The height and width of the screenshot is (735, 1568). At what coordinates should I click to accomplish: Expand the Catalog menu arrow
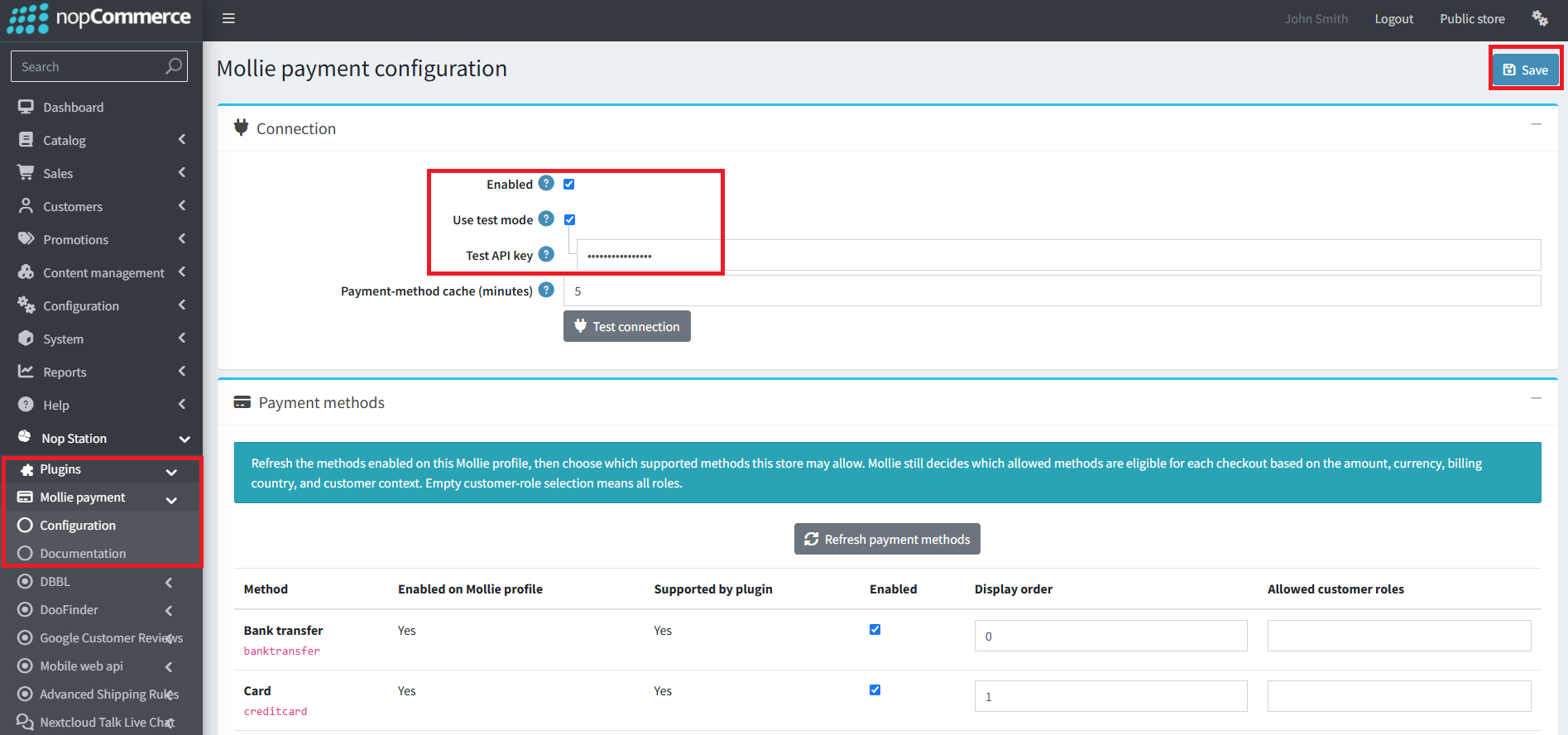(x=182, y=140)
